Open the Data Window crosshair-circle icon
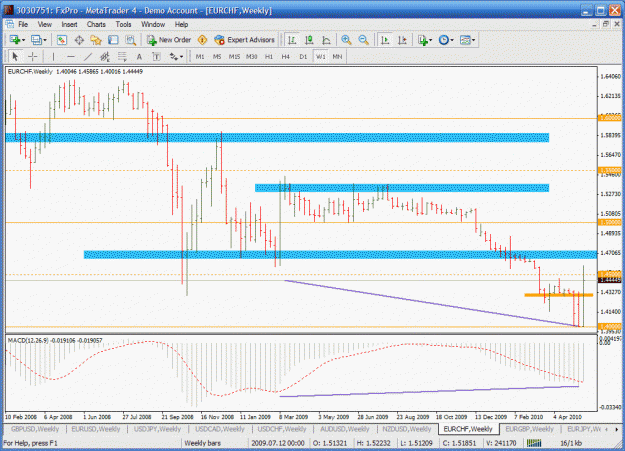Image resolution: width=625 pixels, height=451 pixels. 79,40
